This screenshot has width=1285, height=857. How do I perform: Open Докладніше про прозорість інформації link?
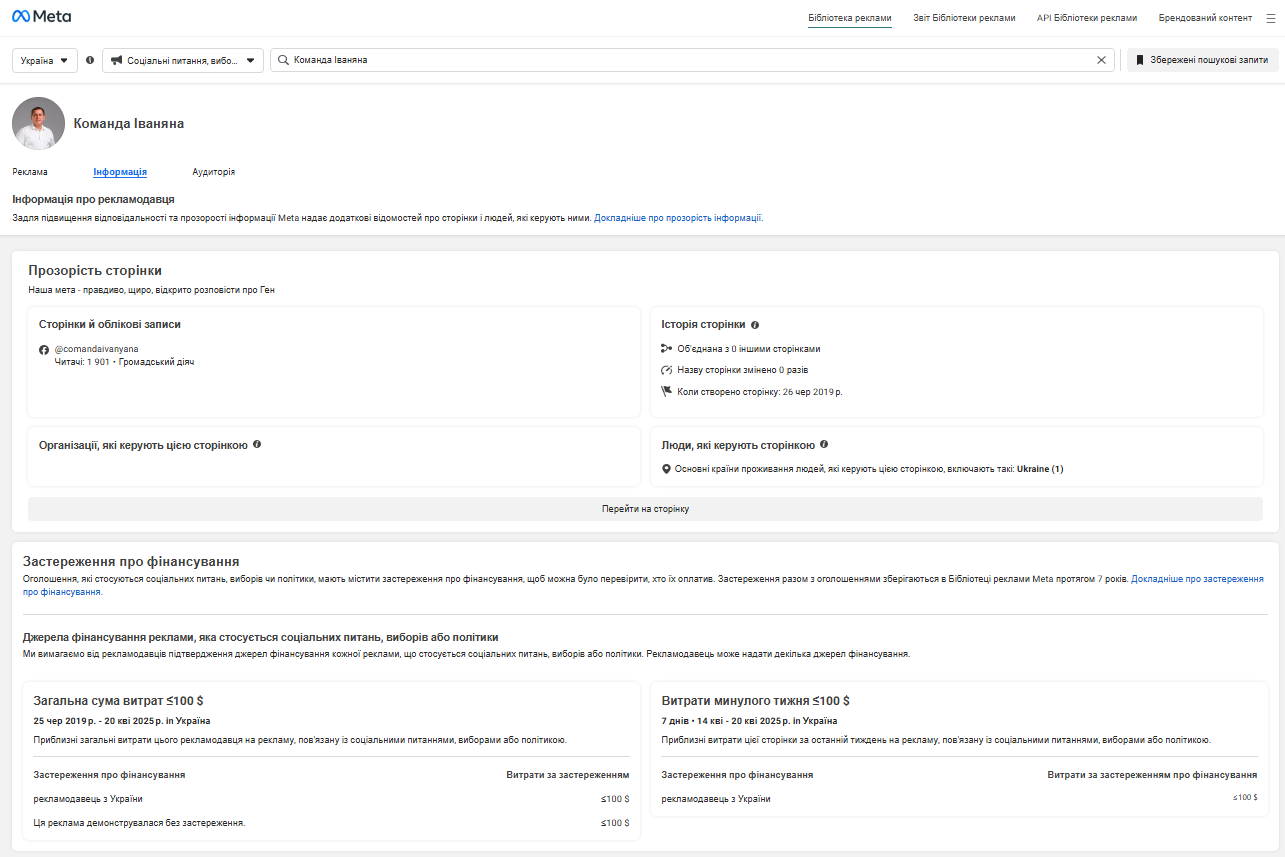pos(678,217)
